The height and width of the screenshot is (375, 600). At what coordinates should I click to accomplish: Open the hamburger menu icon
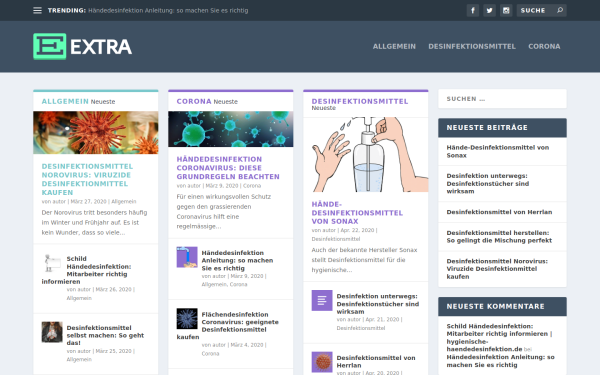[x=37, y=10]
